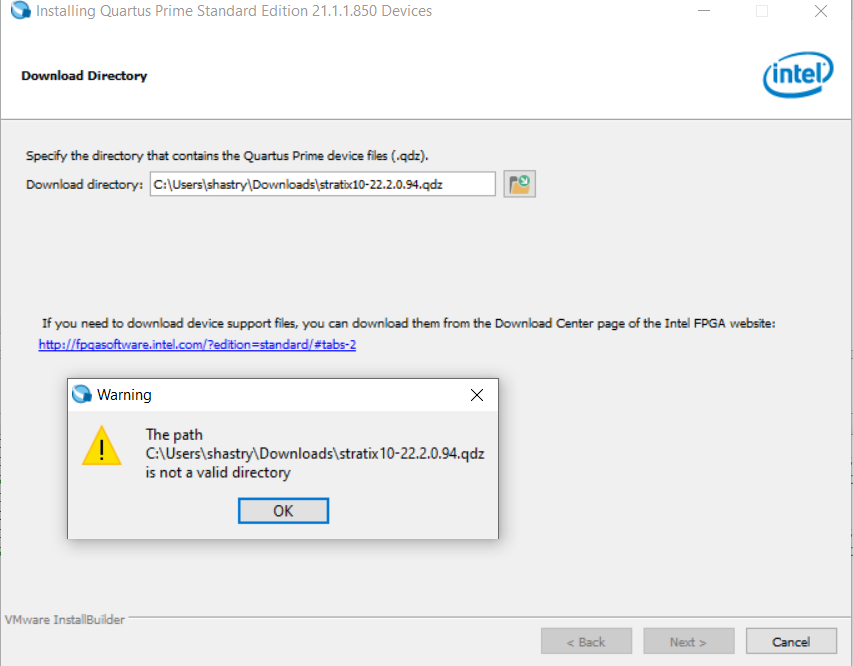Click the maximize button of the installer
Viewport: 853px width, 666px height.
[762, 12]
